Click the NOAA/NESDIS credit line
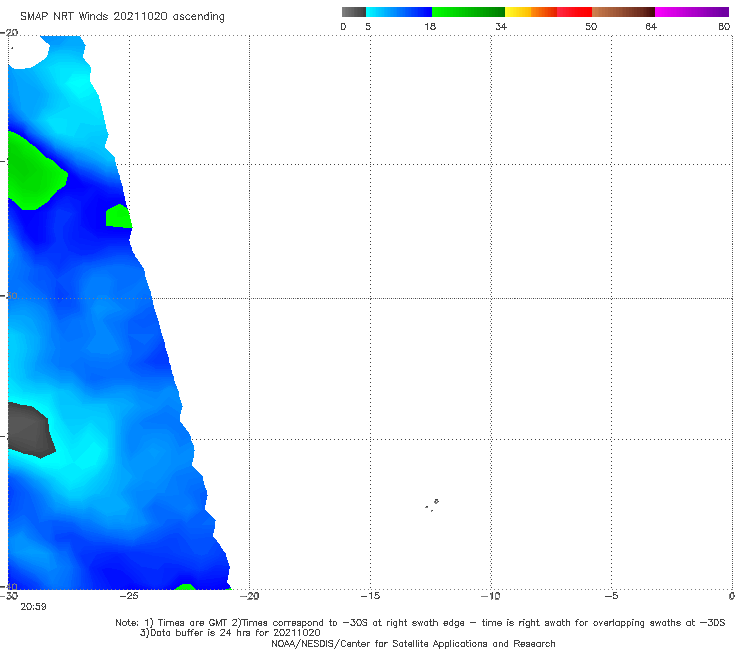740x650 pixels. pos(413,644)
